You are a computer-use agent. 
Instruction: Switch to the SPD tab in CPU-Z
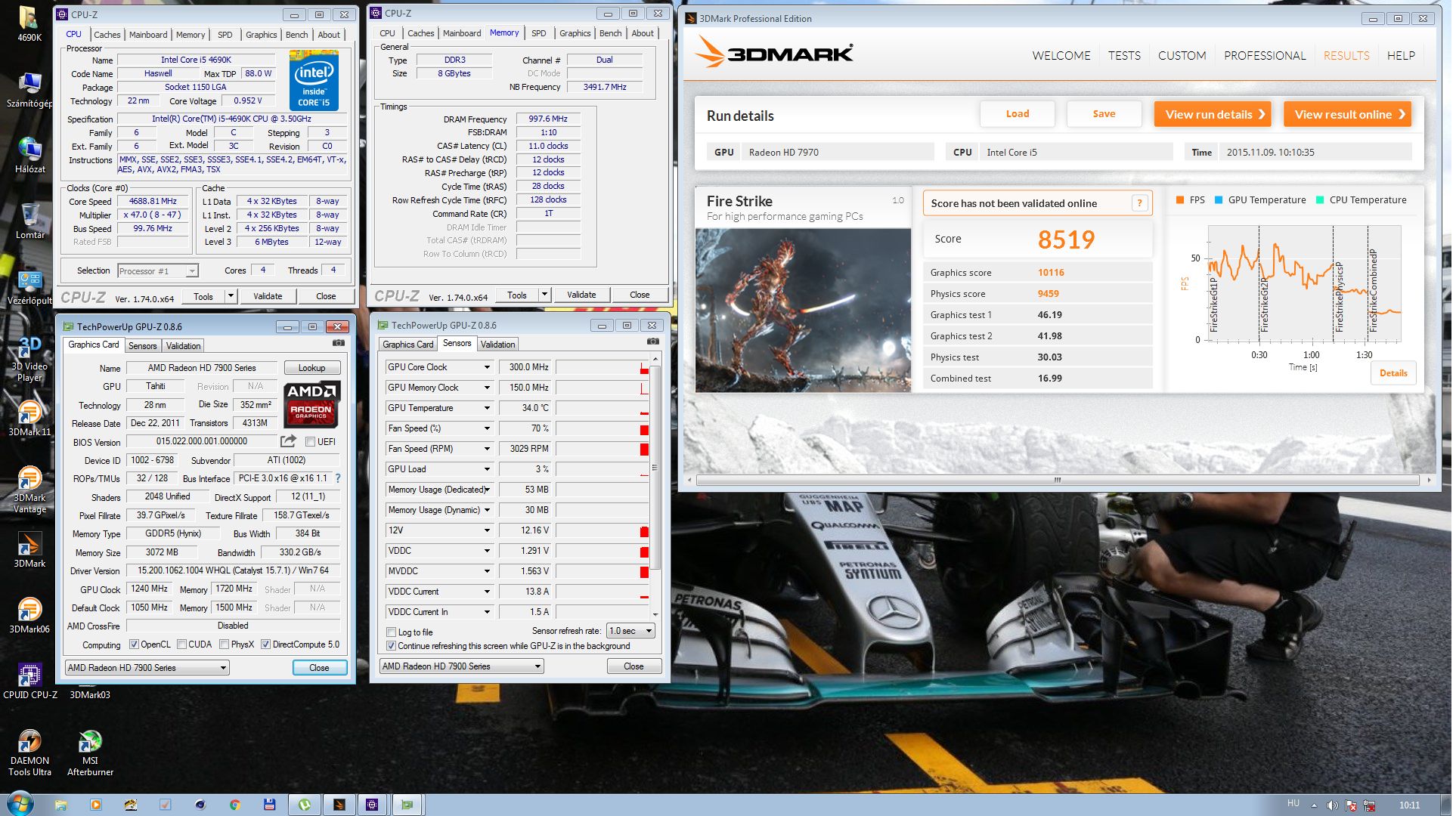[x=225, y=35]
